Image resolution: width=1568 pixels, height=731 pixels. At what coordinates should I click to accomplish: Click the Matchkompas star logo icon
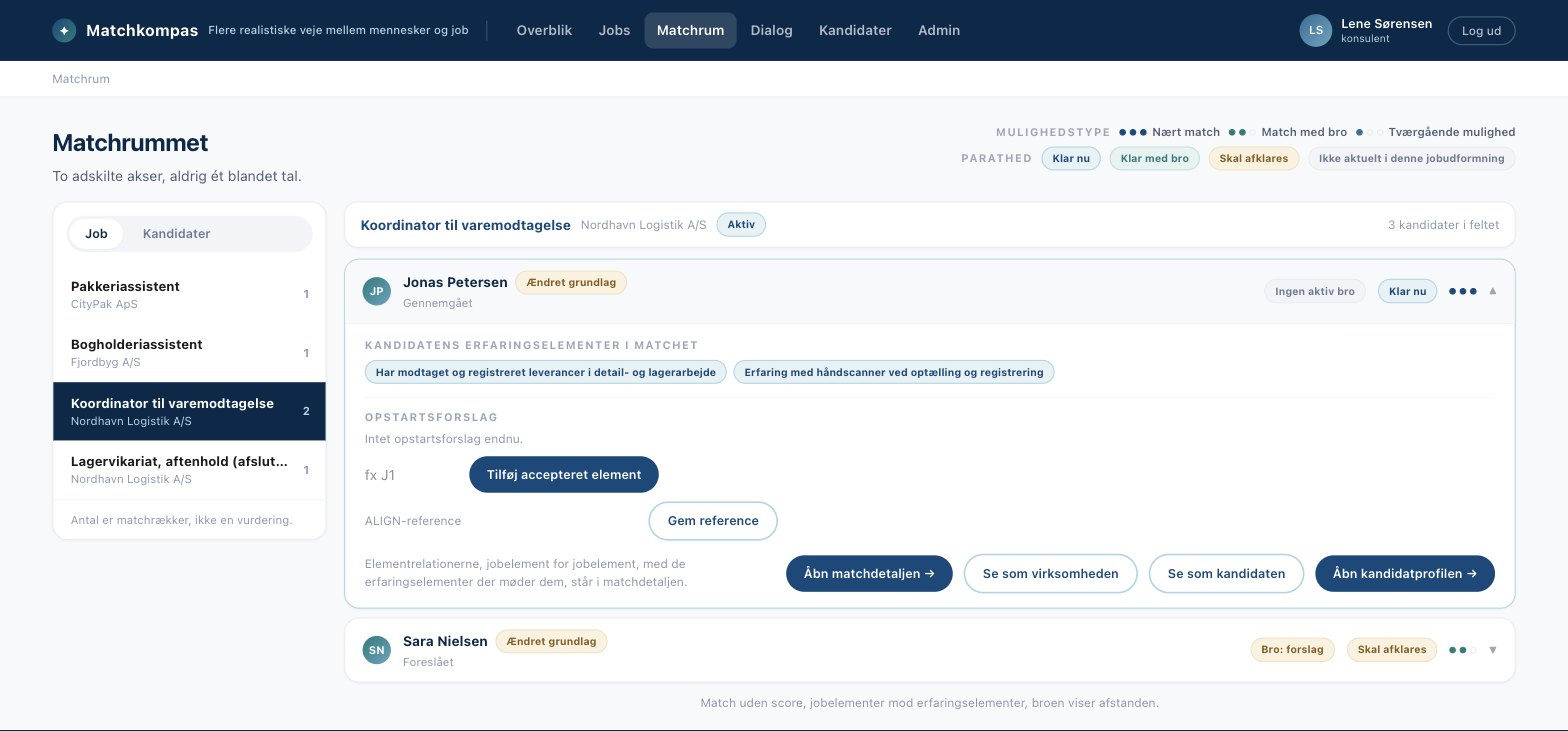64,30
